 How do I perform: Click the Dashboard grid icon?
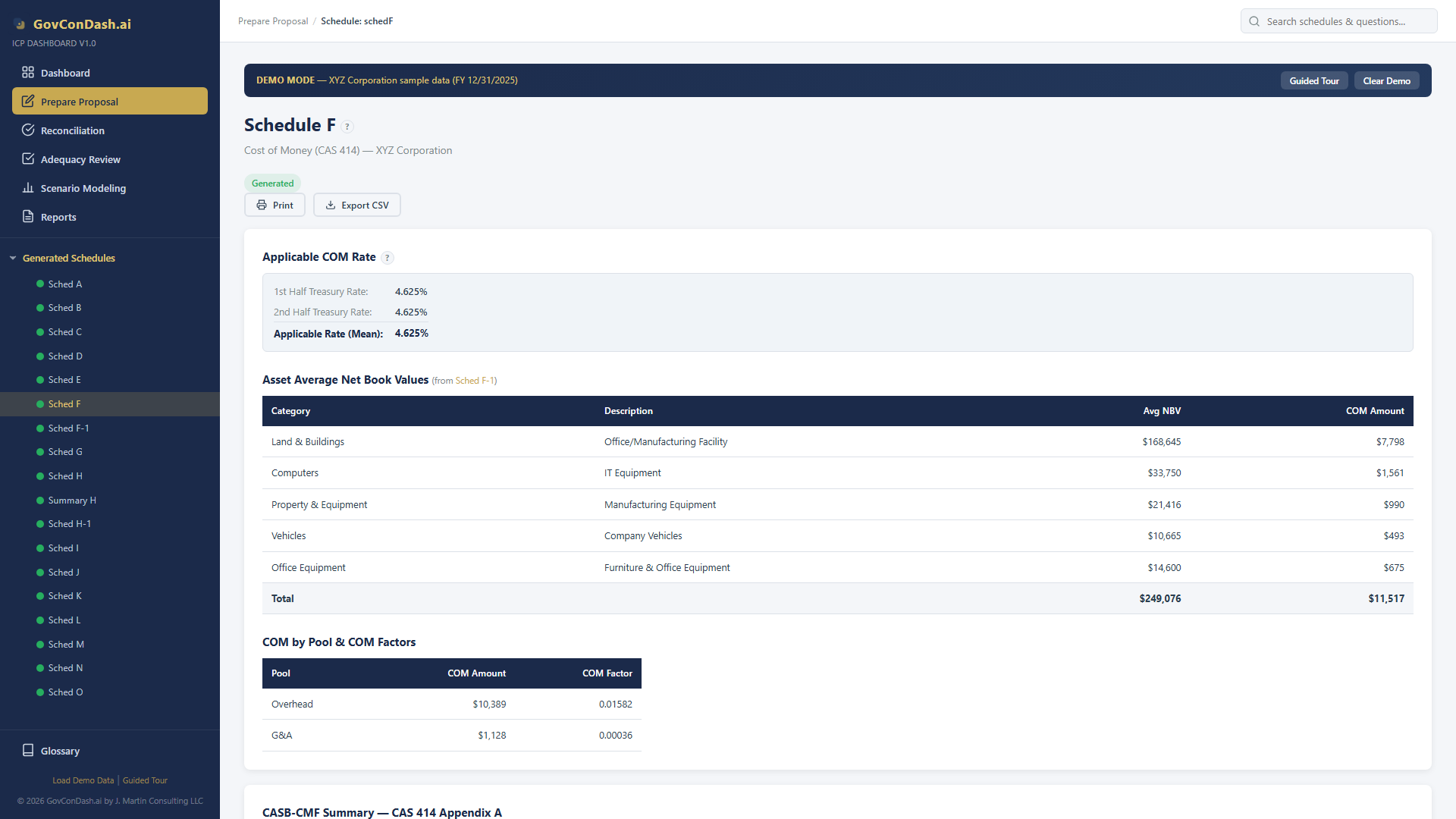(28, 73)
